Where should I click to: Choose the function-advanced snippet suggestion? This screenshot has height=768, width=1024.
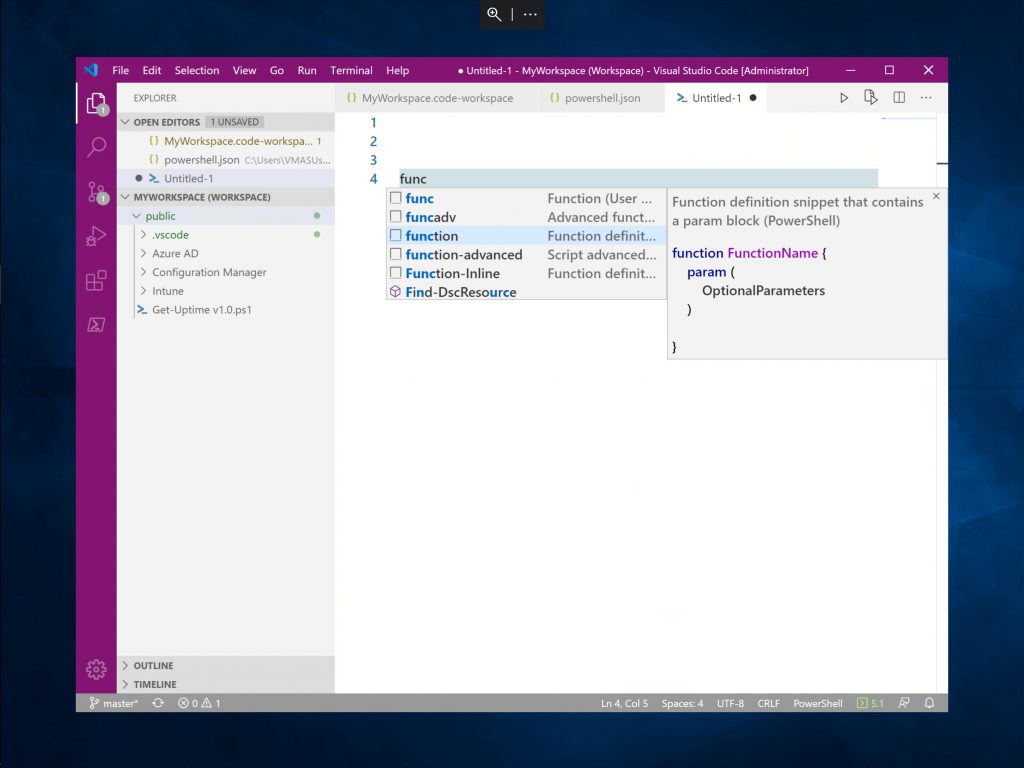click(x=526, y=255)
